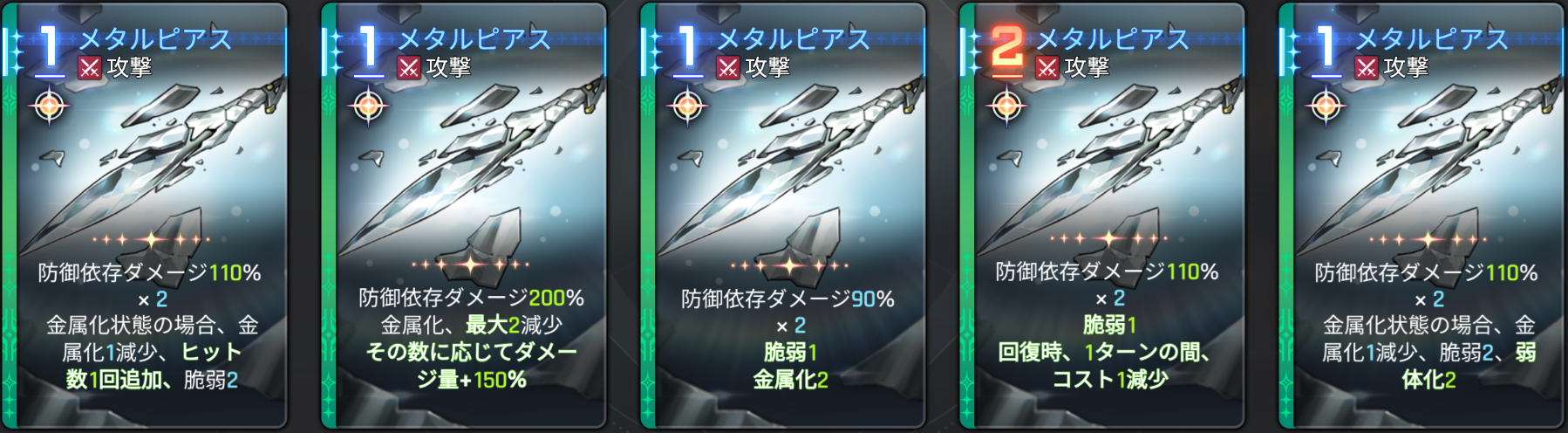1568x433 pixels.
Task: Select the card granting 金属化2
Action: tap(783, 216)
